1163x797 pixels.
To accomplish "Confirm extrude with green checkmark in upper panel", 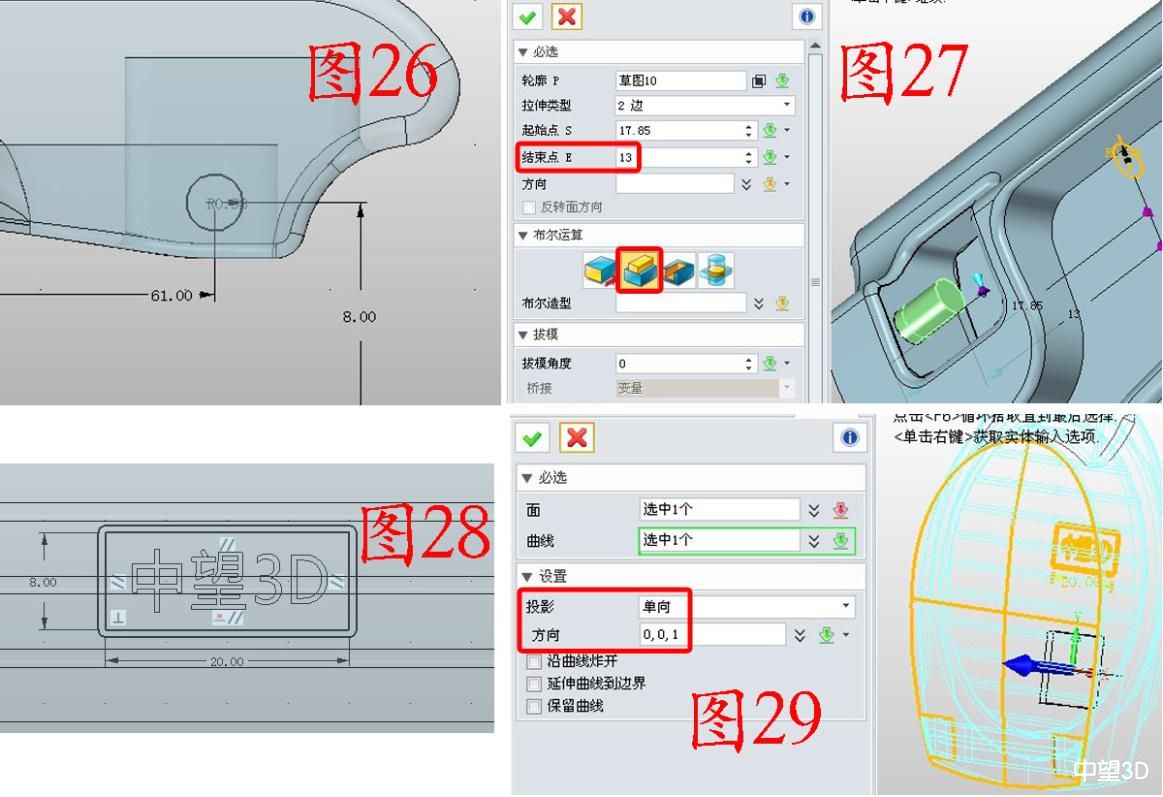I will tap(527, 16).
